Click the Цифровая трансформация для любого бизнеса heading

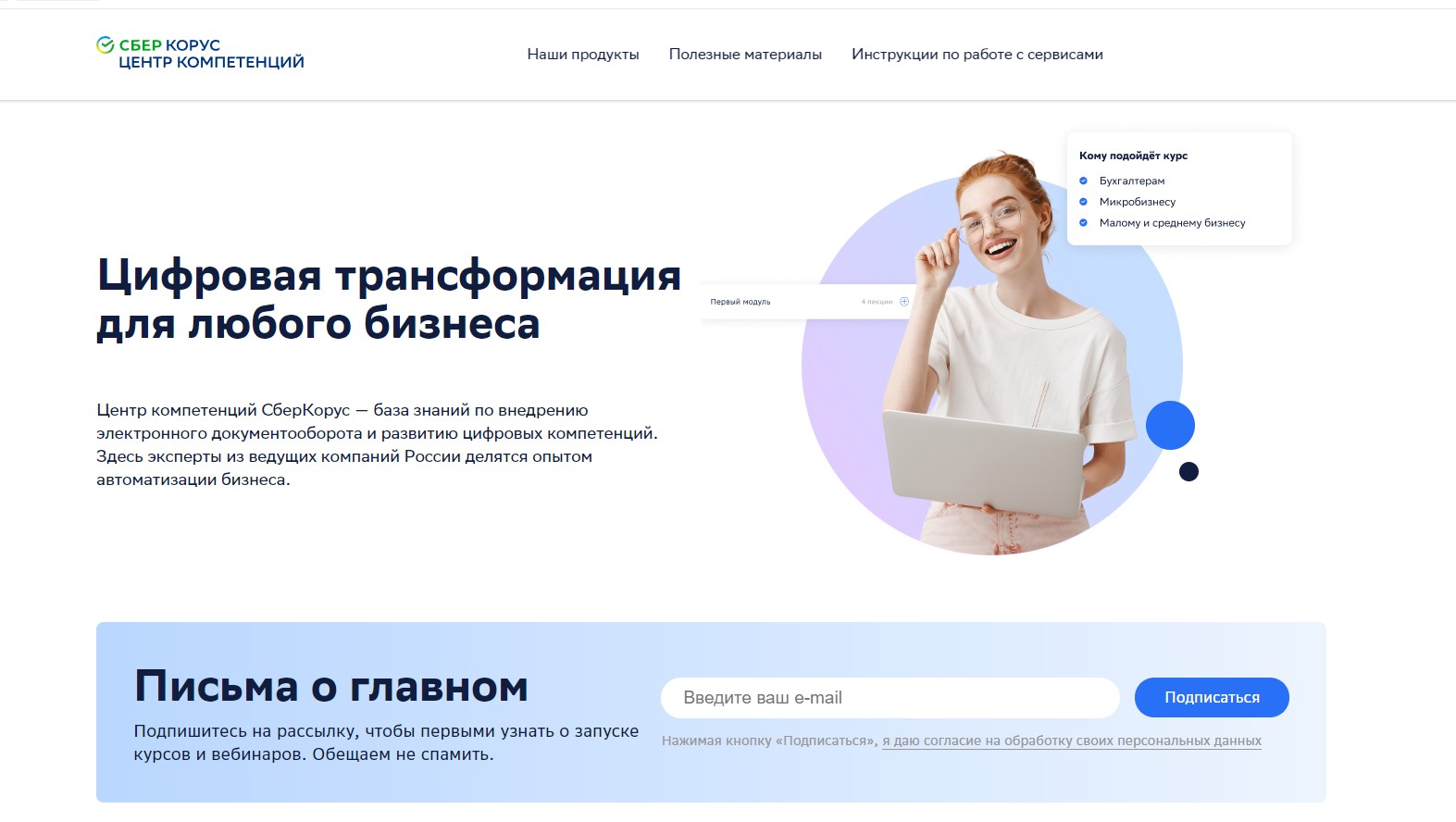coord(389,299)
